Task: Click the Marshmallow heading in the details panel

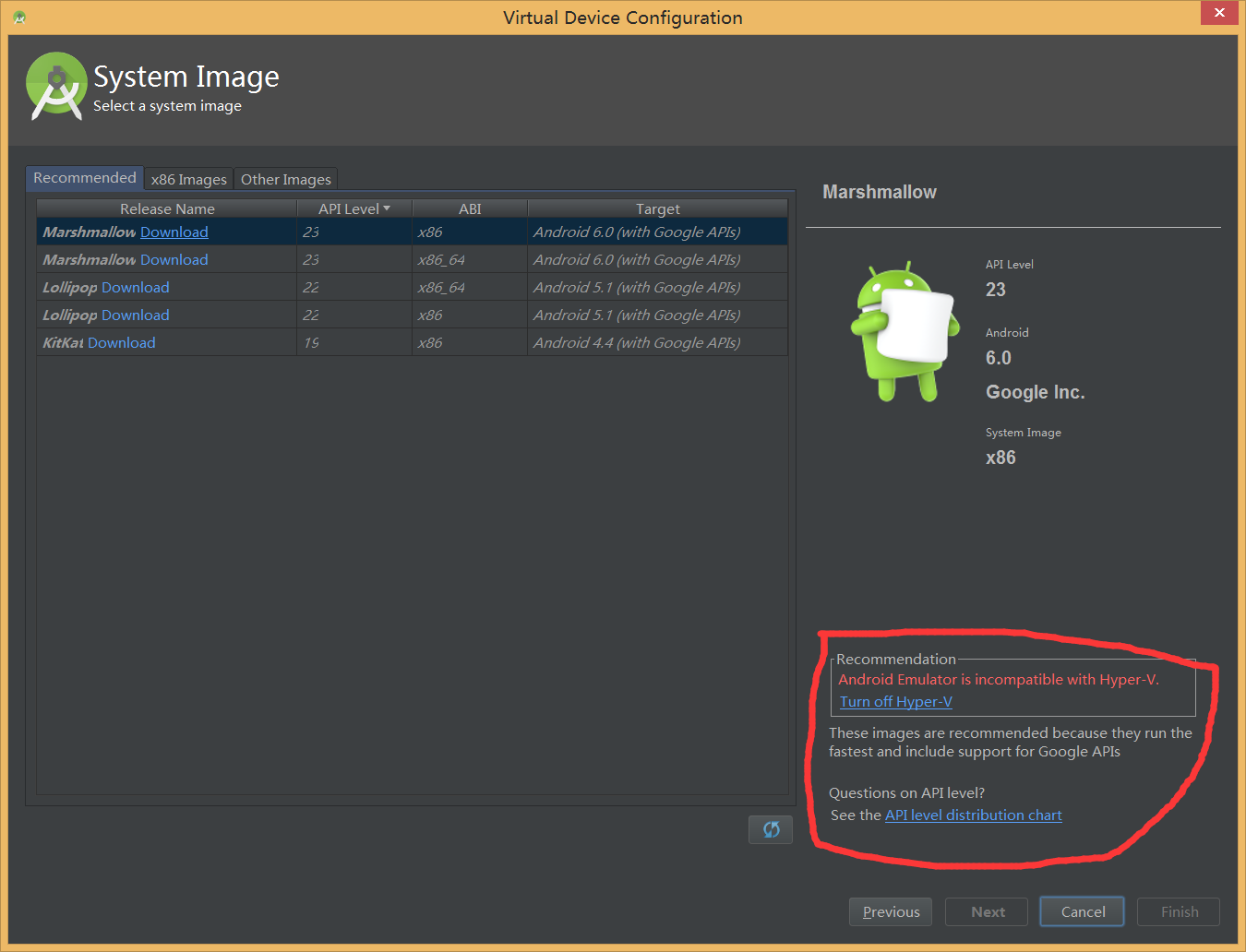Action: pos(880,192)
